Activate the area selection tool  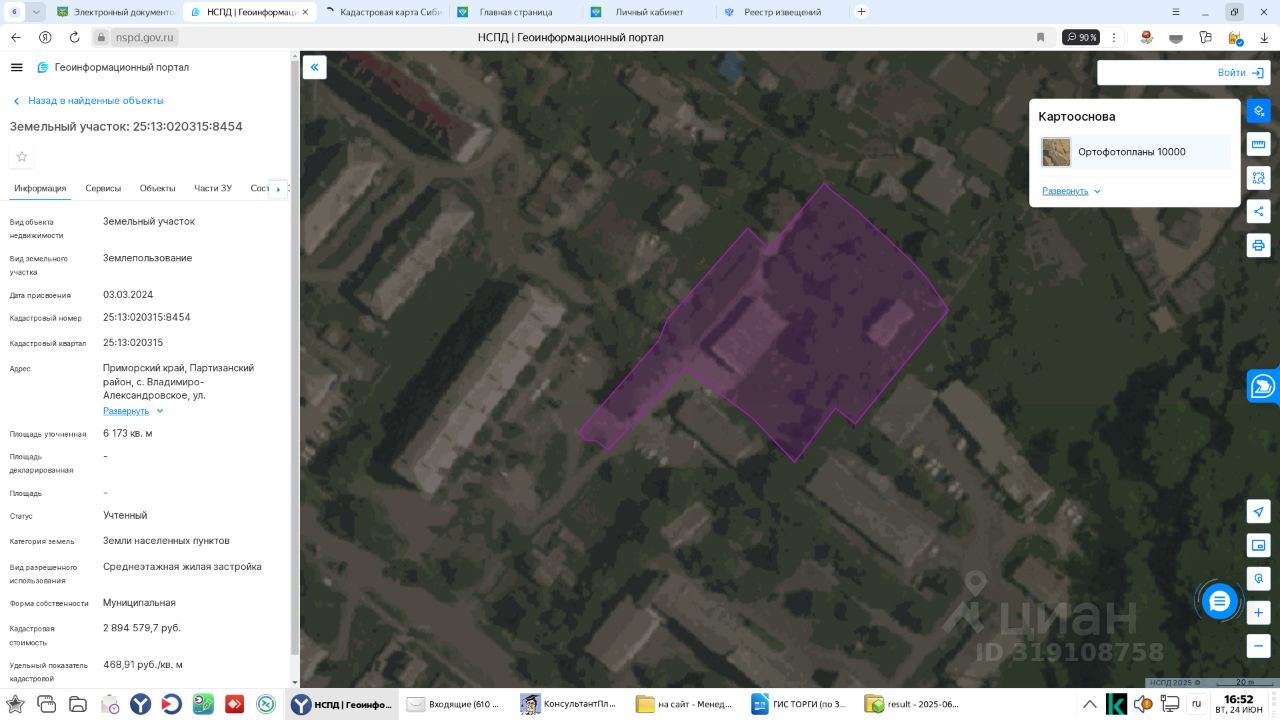[1258, 178]
